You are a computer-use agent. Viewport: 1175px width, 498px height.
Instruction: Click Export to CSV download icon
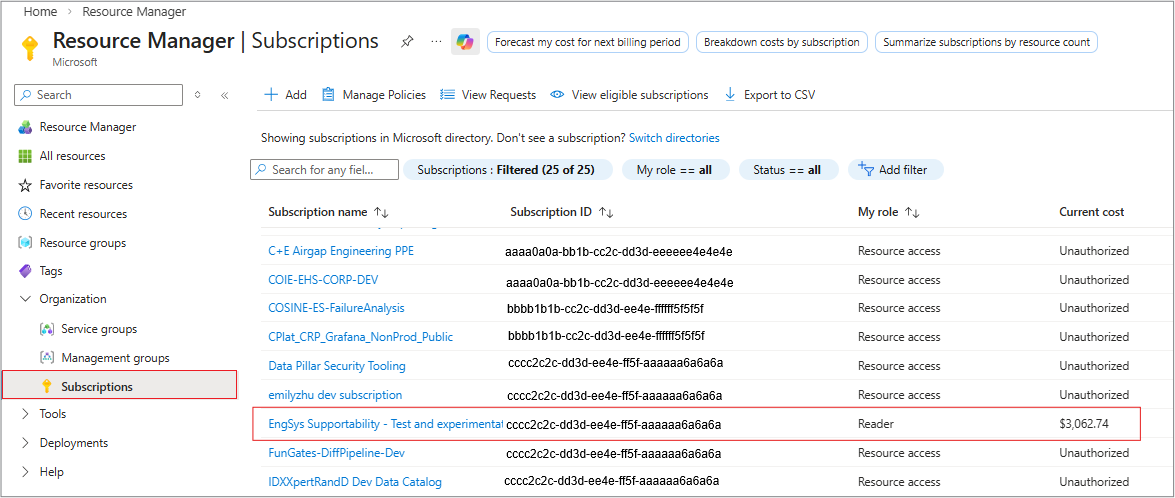tap(730, 95)
